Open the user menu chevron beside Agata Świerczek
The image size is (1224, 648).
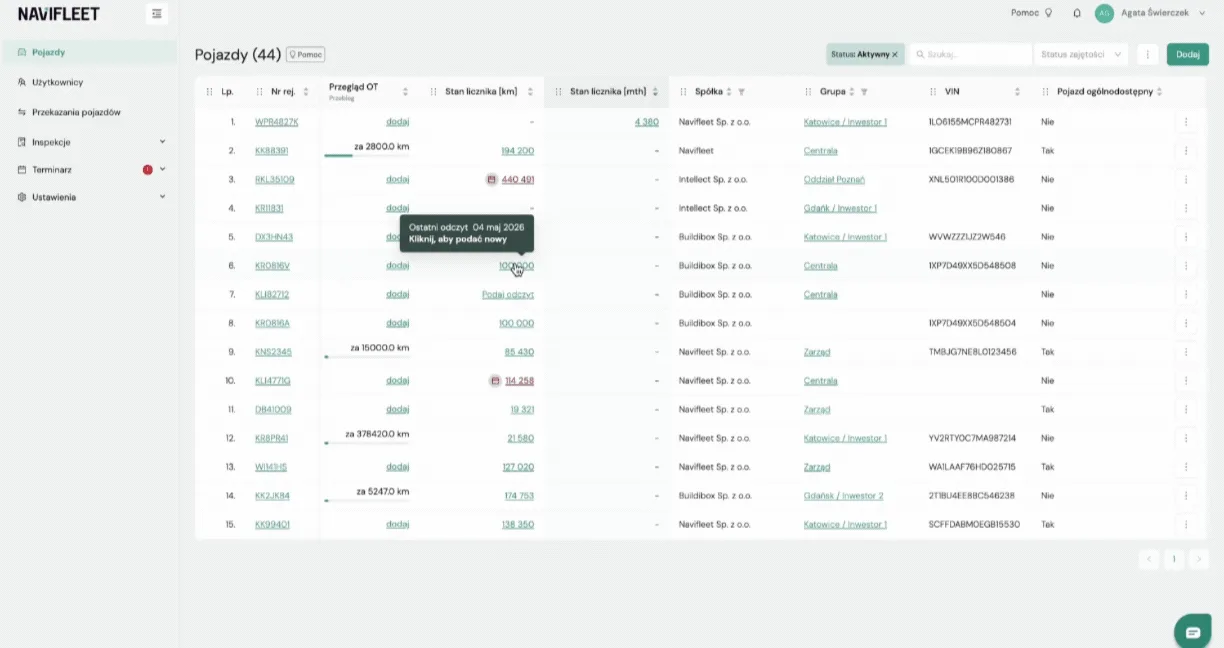tap(1202, 13)
